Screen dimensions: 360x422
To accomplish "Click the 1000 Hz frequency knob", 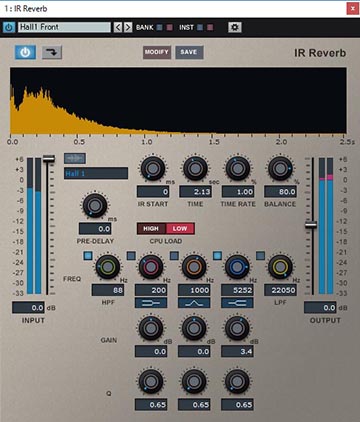I will pyautogui.click(x=194, y=267).
